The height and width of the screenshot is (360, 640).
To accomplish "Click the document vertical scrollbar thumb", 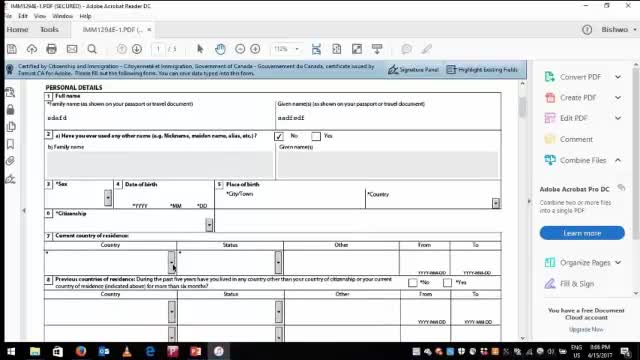I will [x=522, y=107].
